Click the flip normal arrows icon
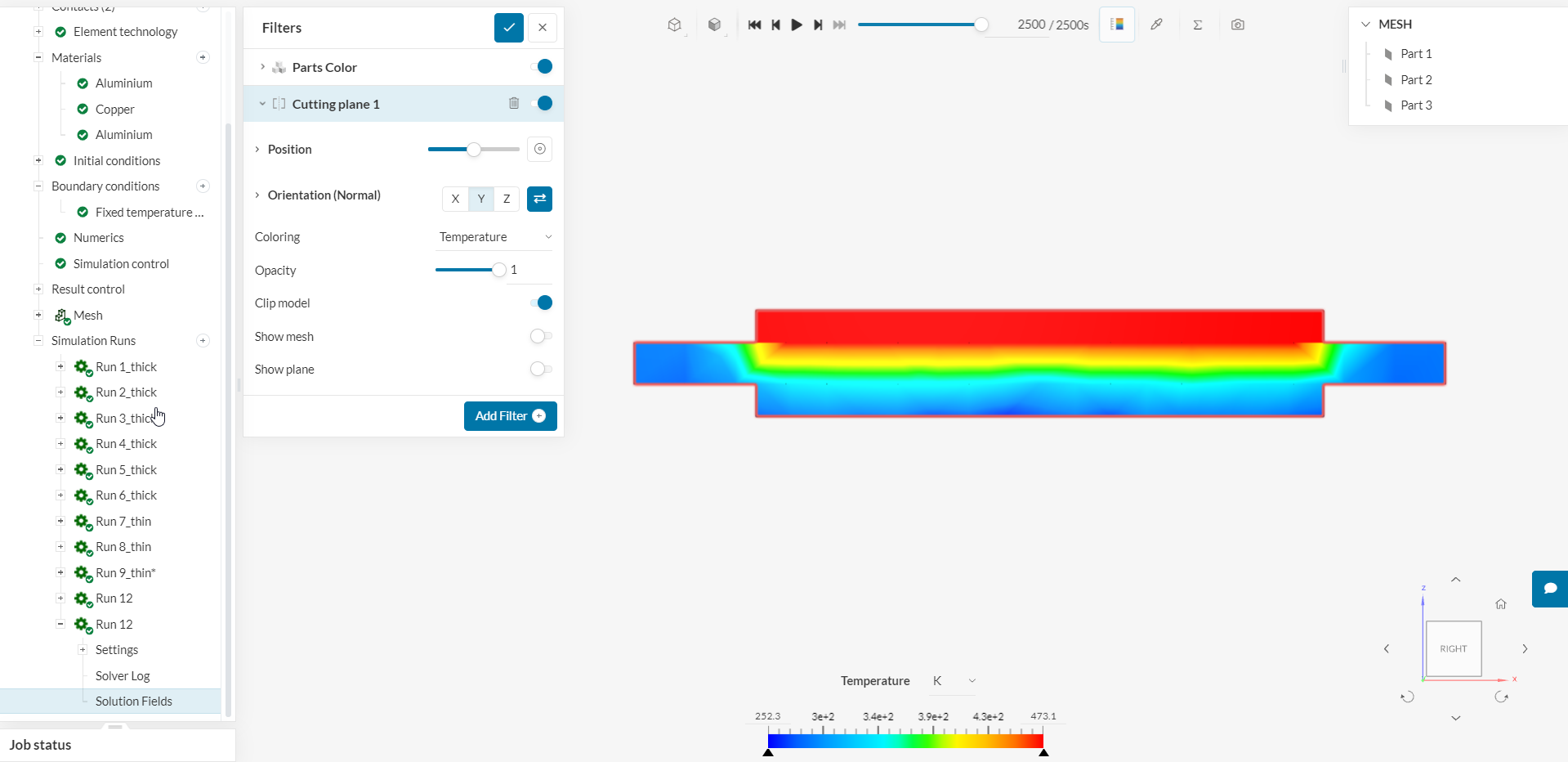 [539, 199]
